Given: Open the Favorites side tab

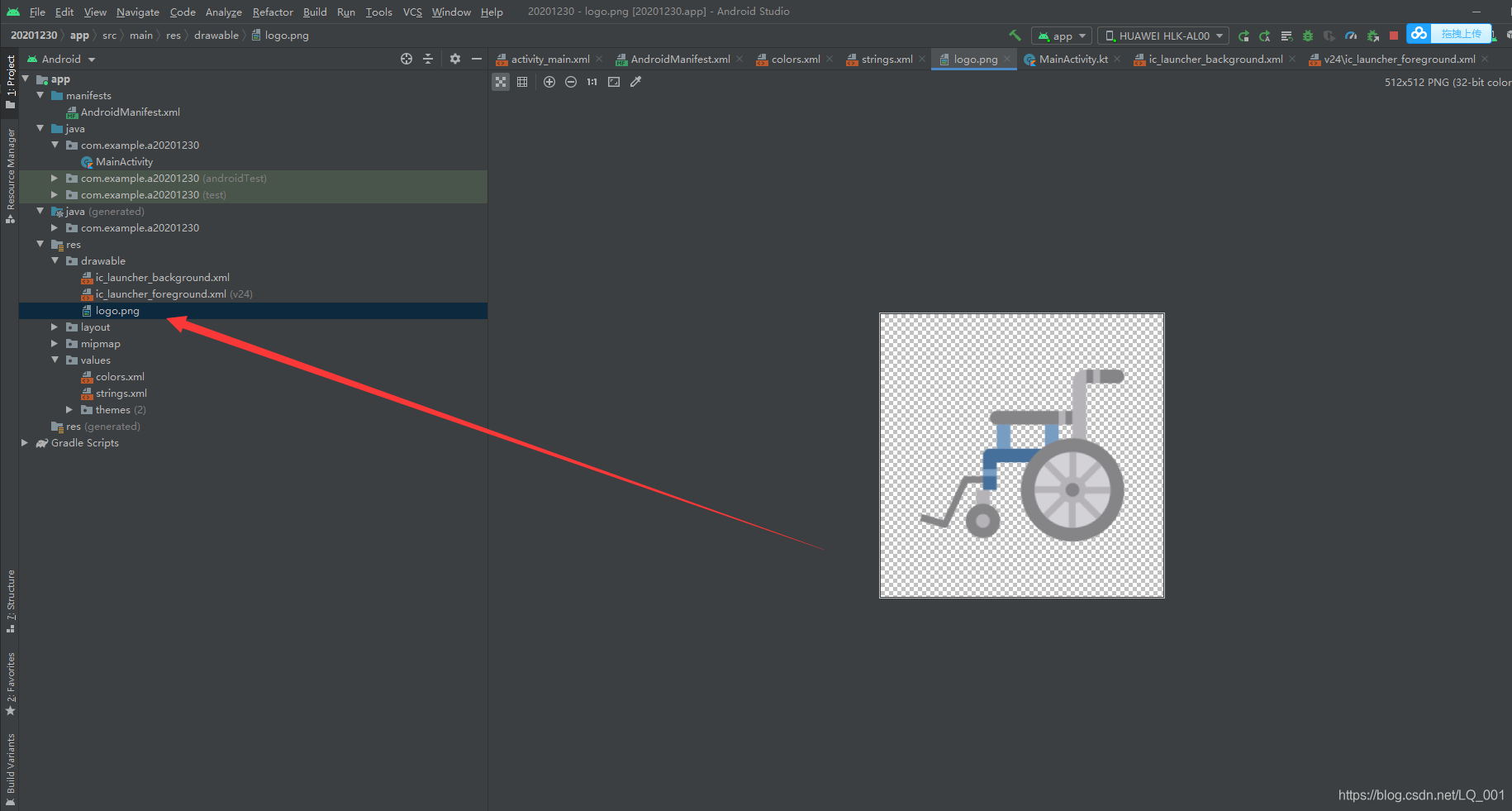Looking at the screenshot, I should [10, 684].
